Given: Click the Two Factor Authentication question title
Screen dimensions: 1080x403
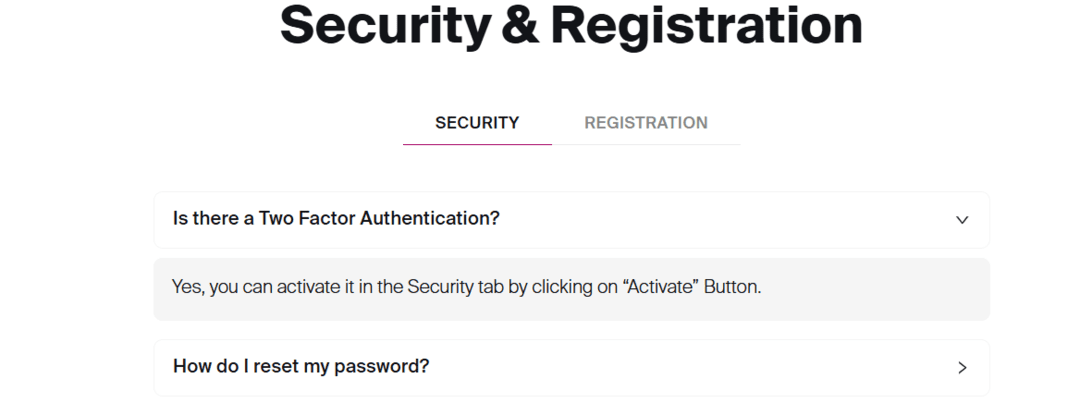Looking at the screenshot, I should pos(336,218).
